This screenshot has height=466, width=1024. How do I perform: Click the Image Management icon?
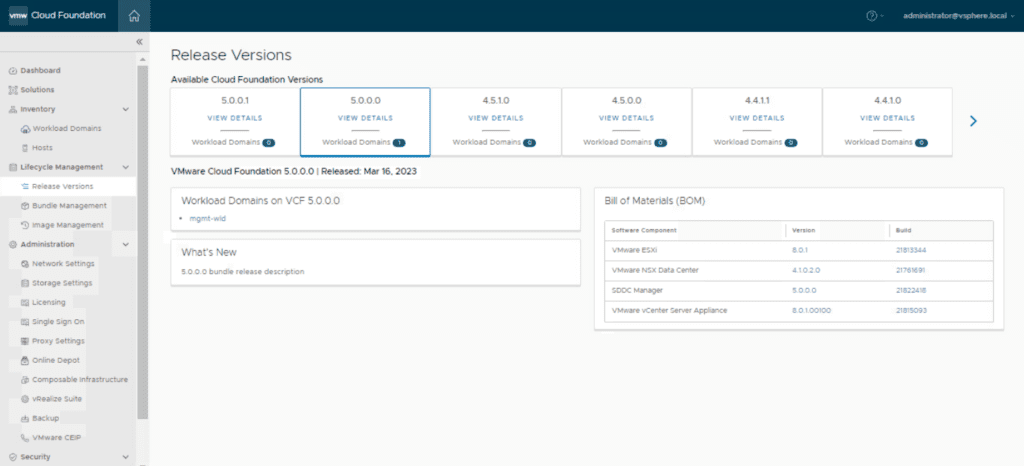(x=25, y=225)
